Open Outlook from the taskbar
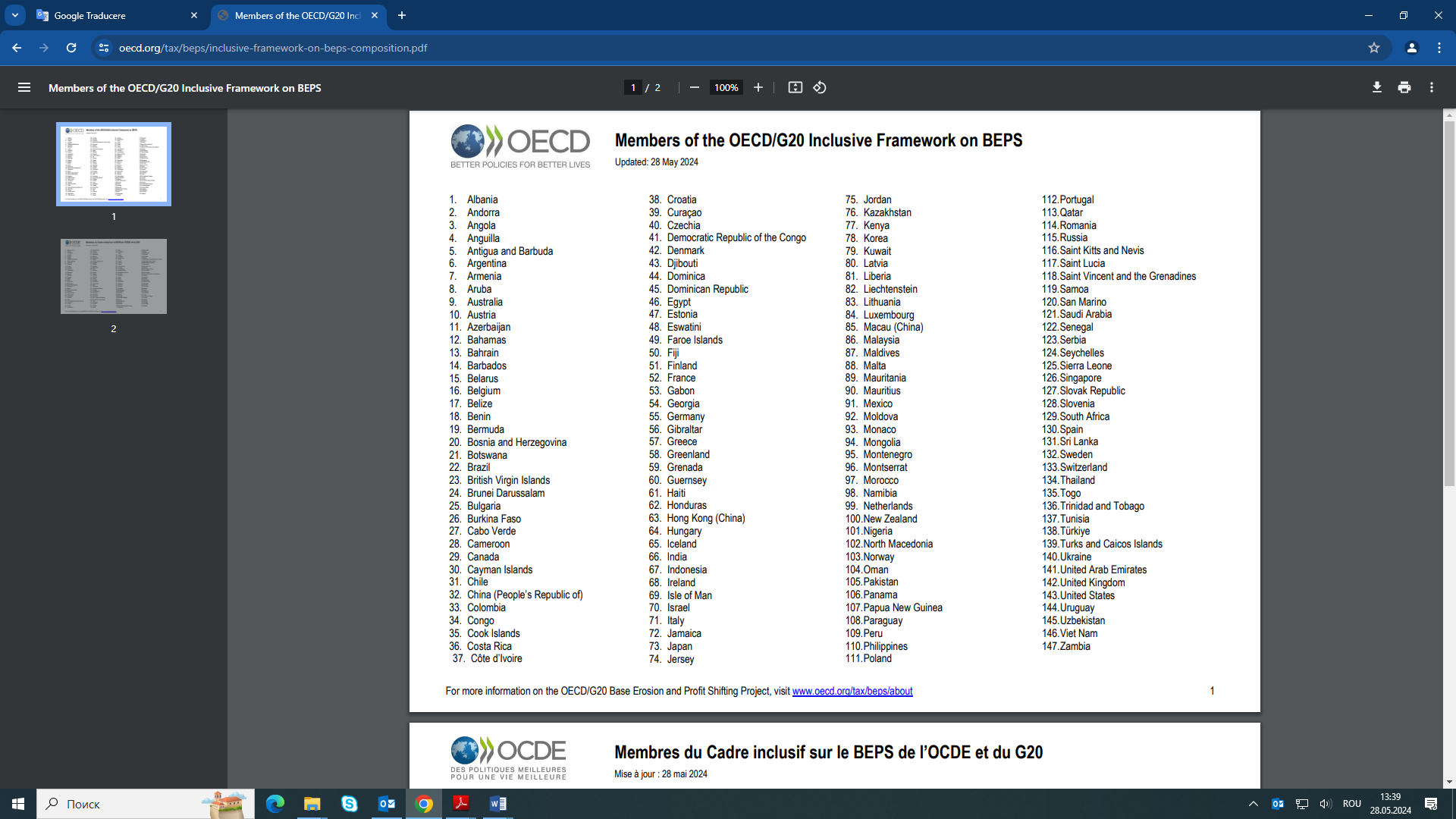The width and height of the screenshot is (1456, 819). pos(386,804)
